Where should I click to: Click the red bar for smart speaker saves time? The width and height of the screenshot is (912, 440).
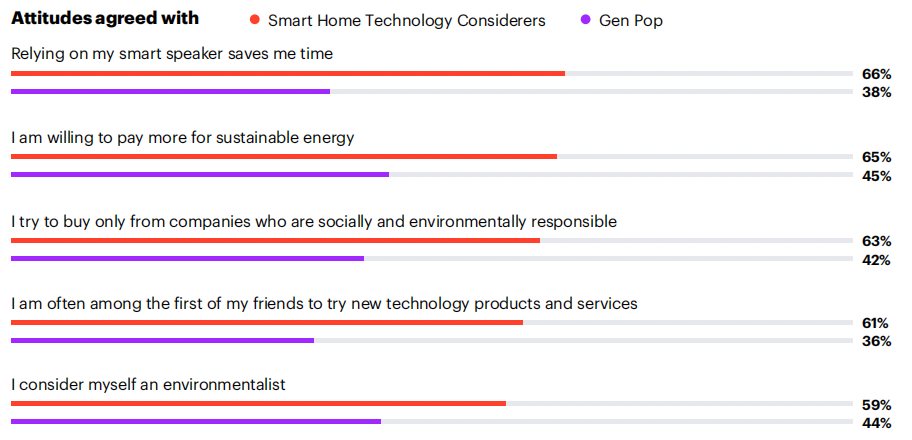coord(288,73)
